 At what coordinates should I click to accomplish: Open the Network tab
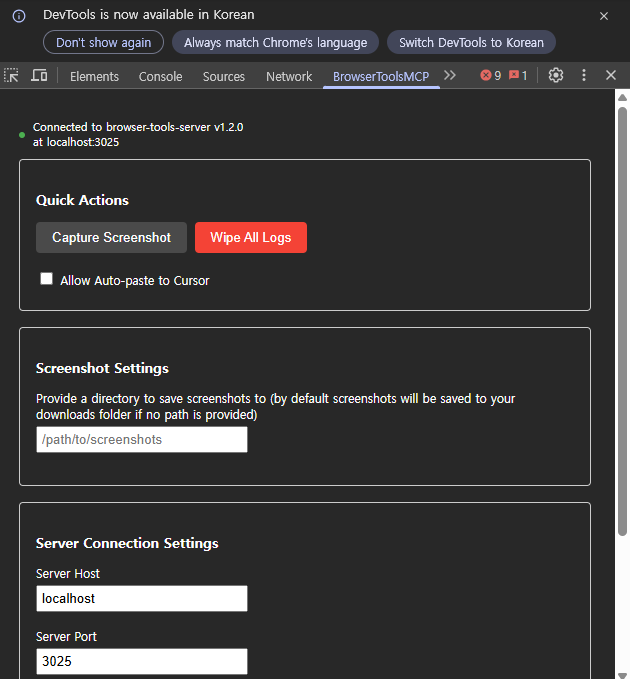pyautogui.click(x=289, y=77)
